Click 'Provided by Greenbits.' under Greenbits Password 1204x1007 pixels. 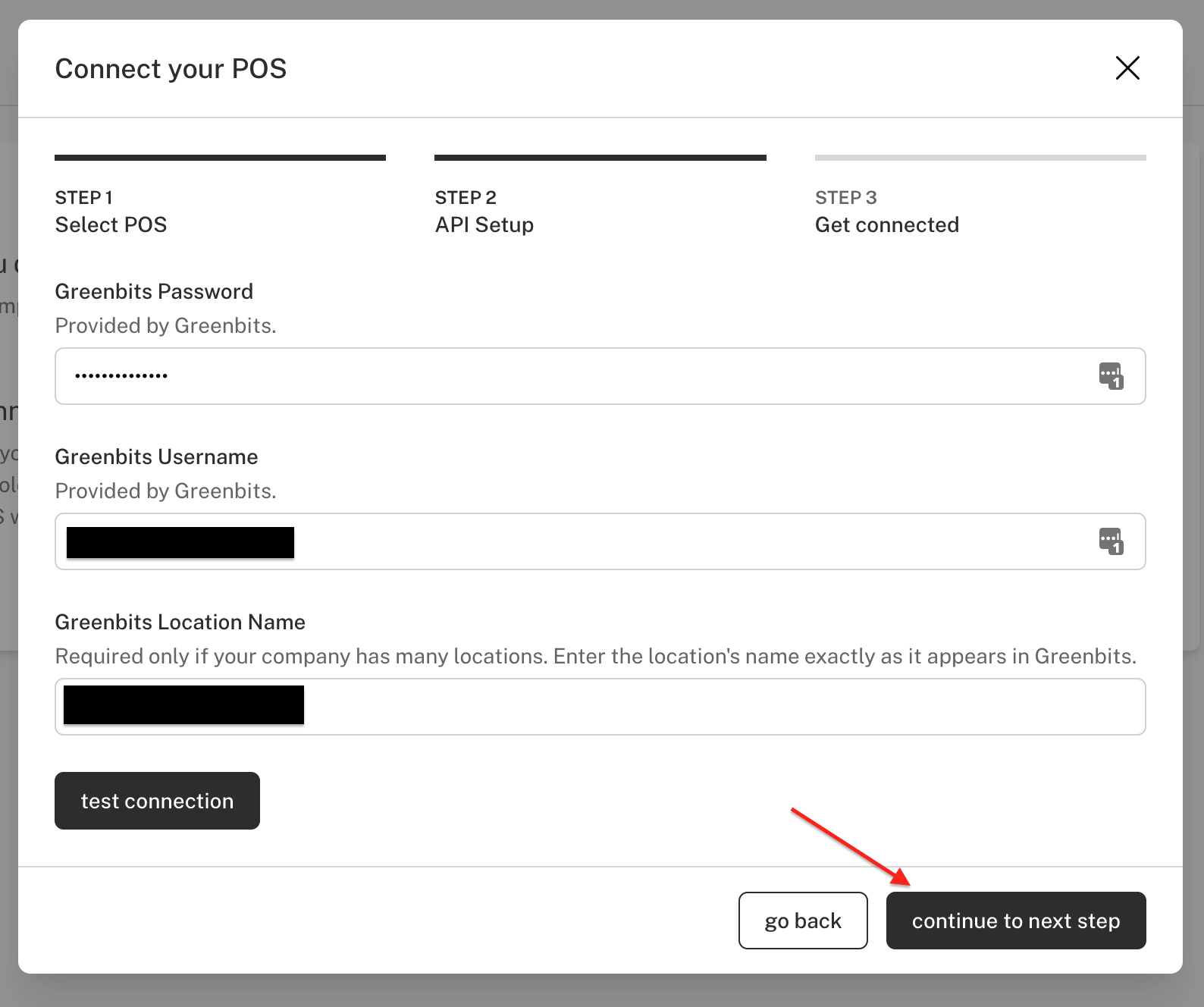coord(165,326)
